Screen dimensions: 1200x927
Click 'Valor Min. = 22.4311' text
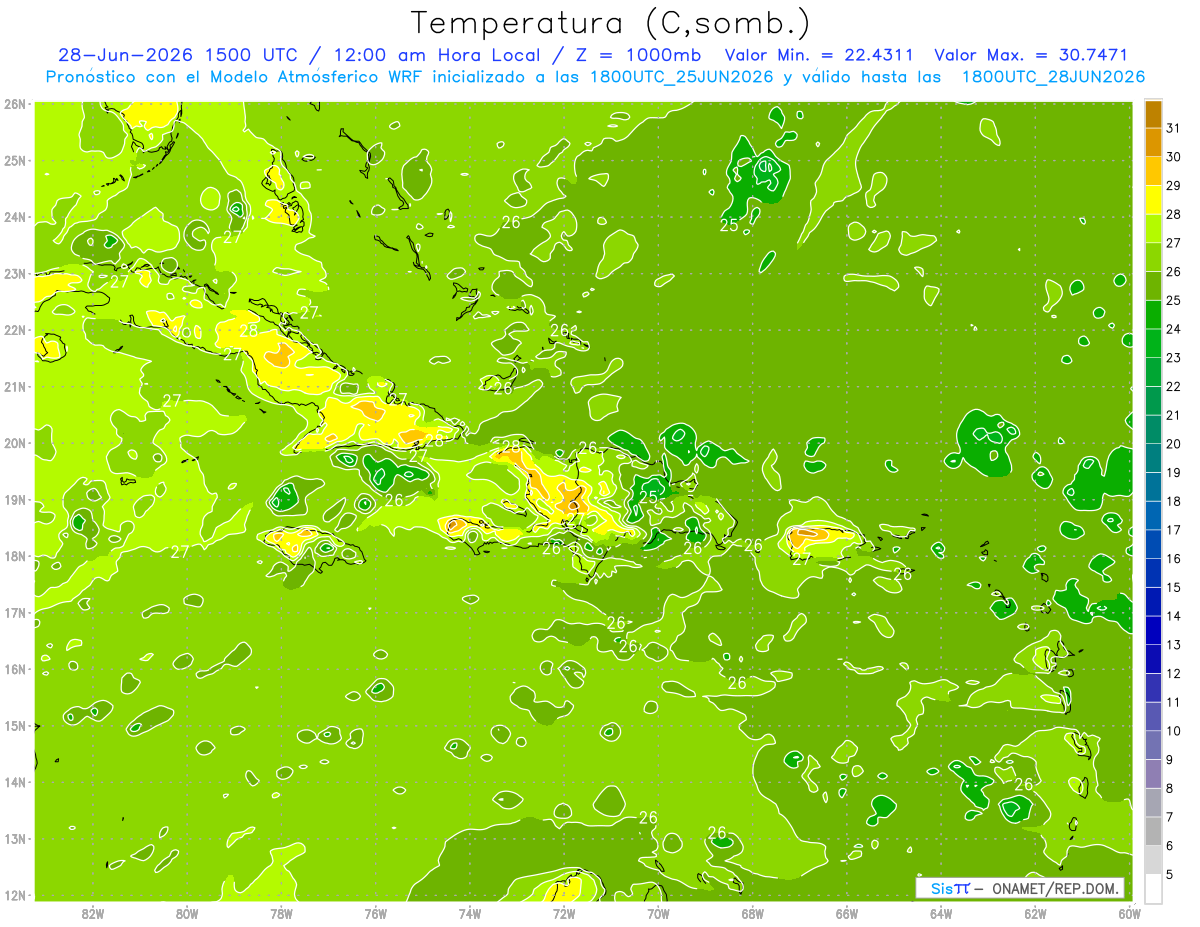coord(820,55)
